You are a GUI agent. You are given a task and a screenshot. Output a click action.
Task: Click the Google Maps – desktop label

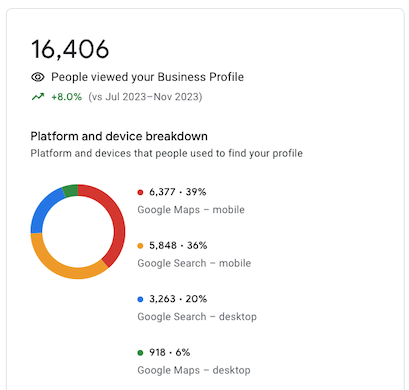(x=194, y=370)
